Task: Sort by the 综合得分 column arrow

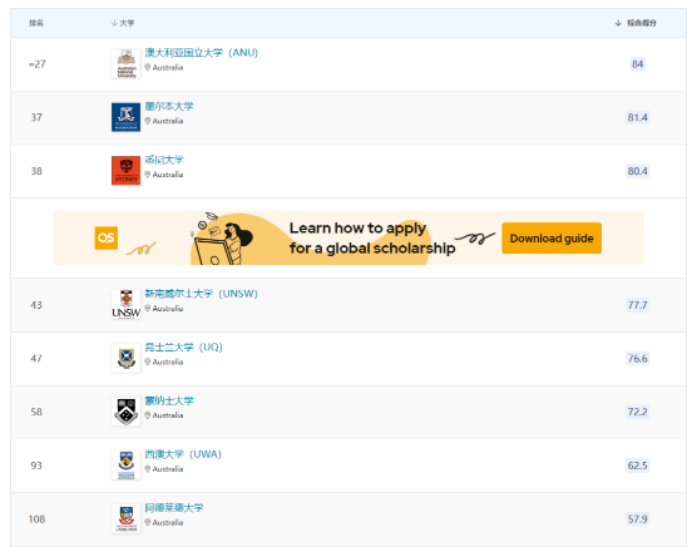Action: [x=618, y=23]
